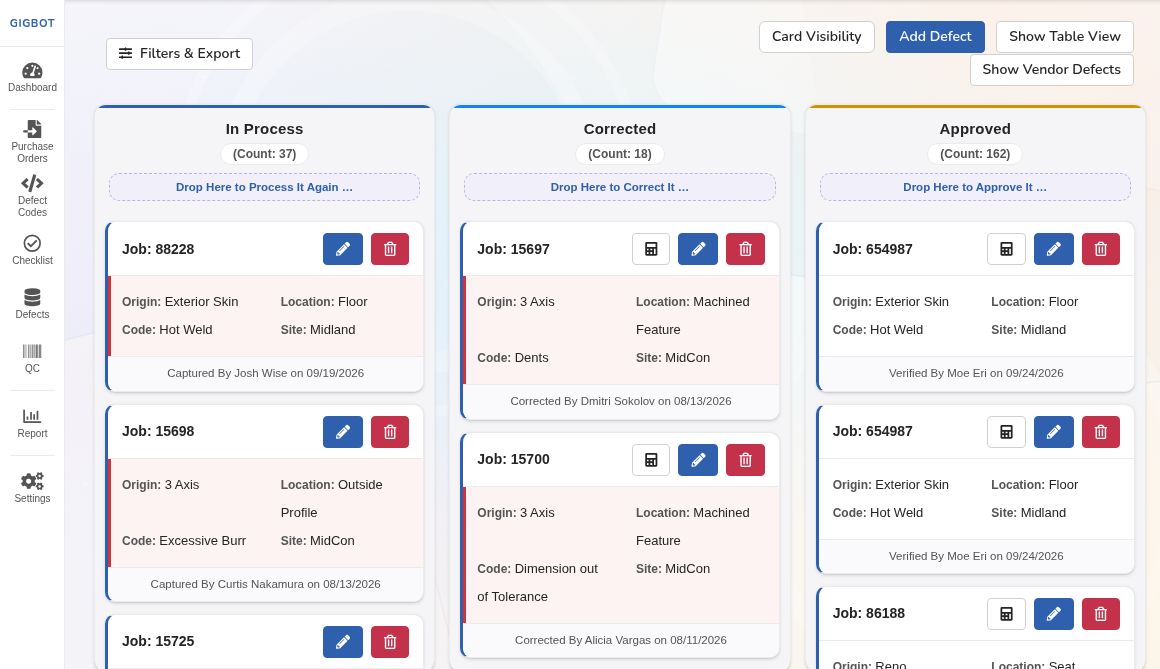
Task: Edit Job 15700 with the pencil icon
Action: [x=698, y=460]
